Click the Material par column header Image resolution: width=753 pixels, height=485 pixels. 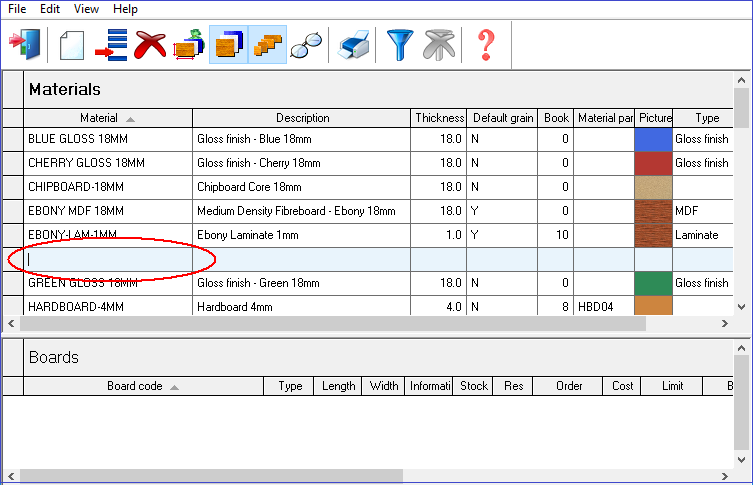coord(604,118)
